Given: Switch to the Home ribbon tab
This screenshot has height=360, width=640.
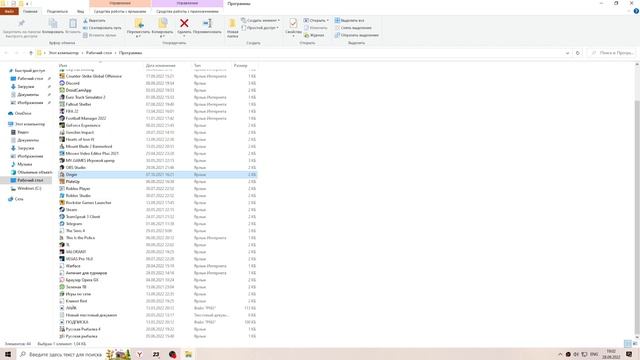Looking at the screenshot, I should point(30,11).
